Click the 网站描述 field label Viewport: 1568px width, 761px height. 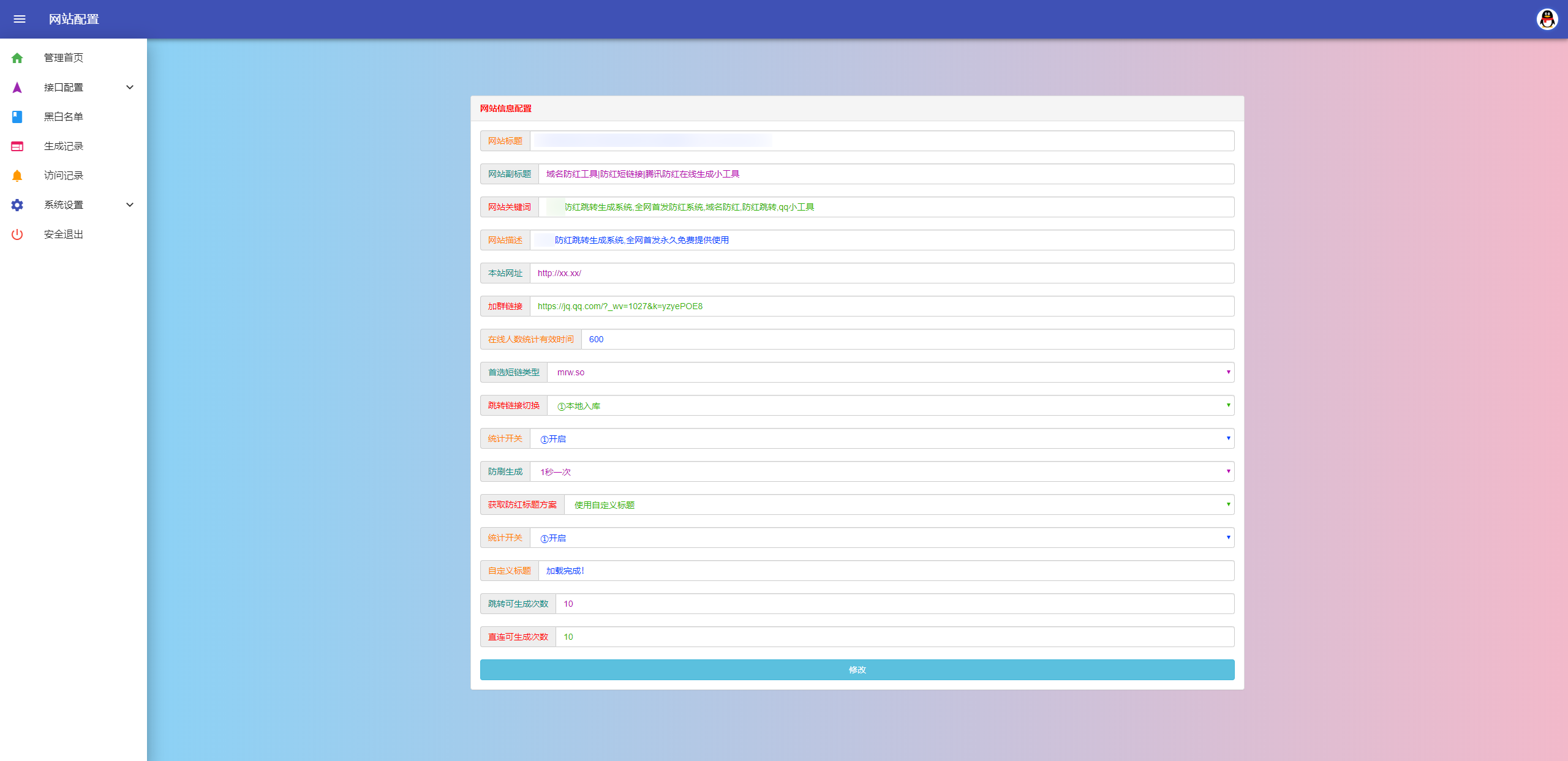(x=505, y=240)
